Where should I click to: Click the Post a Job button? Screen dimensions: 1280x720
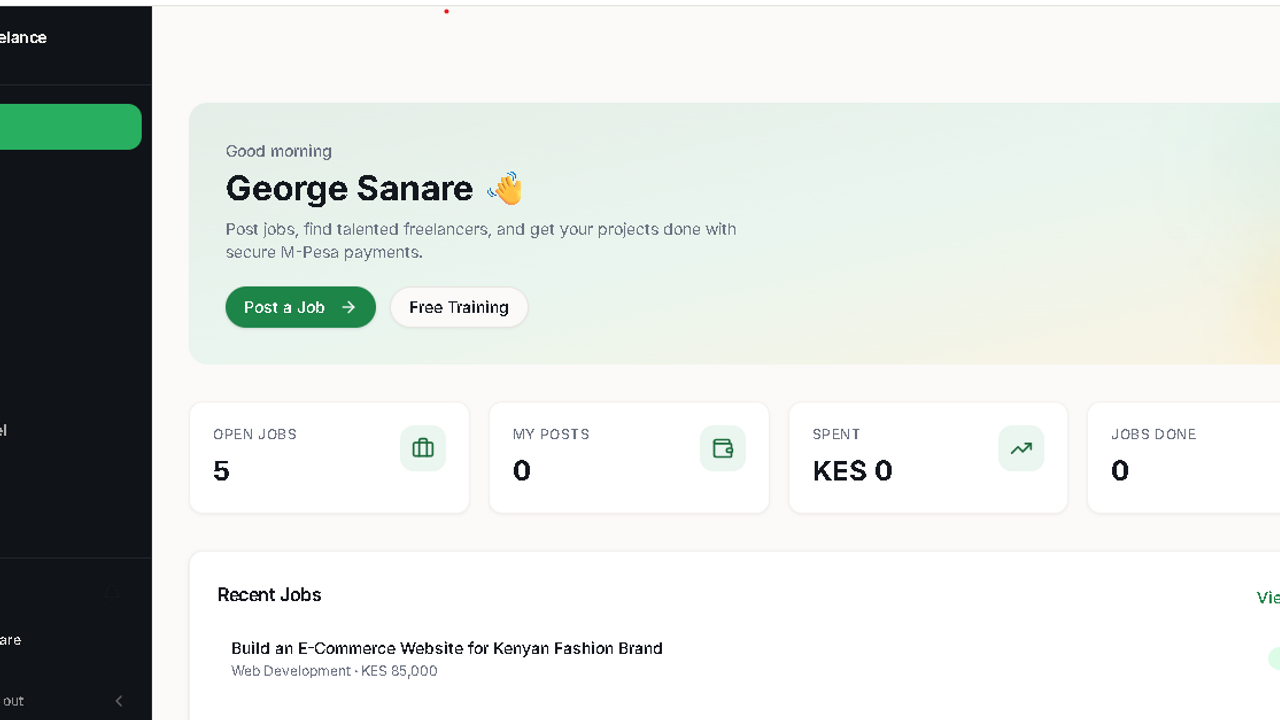click(x=300, y=307)
